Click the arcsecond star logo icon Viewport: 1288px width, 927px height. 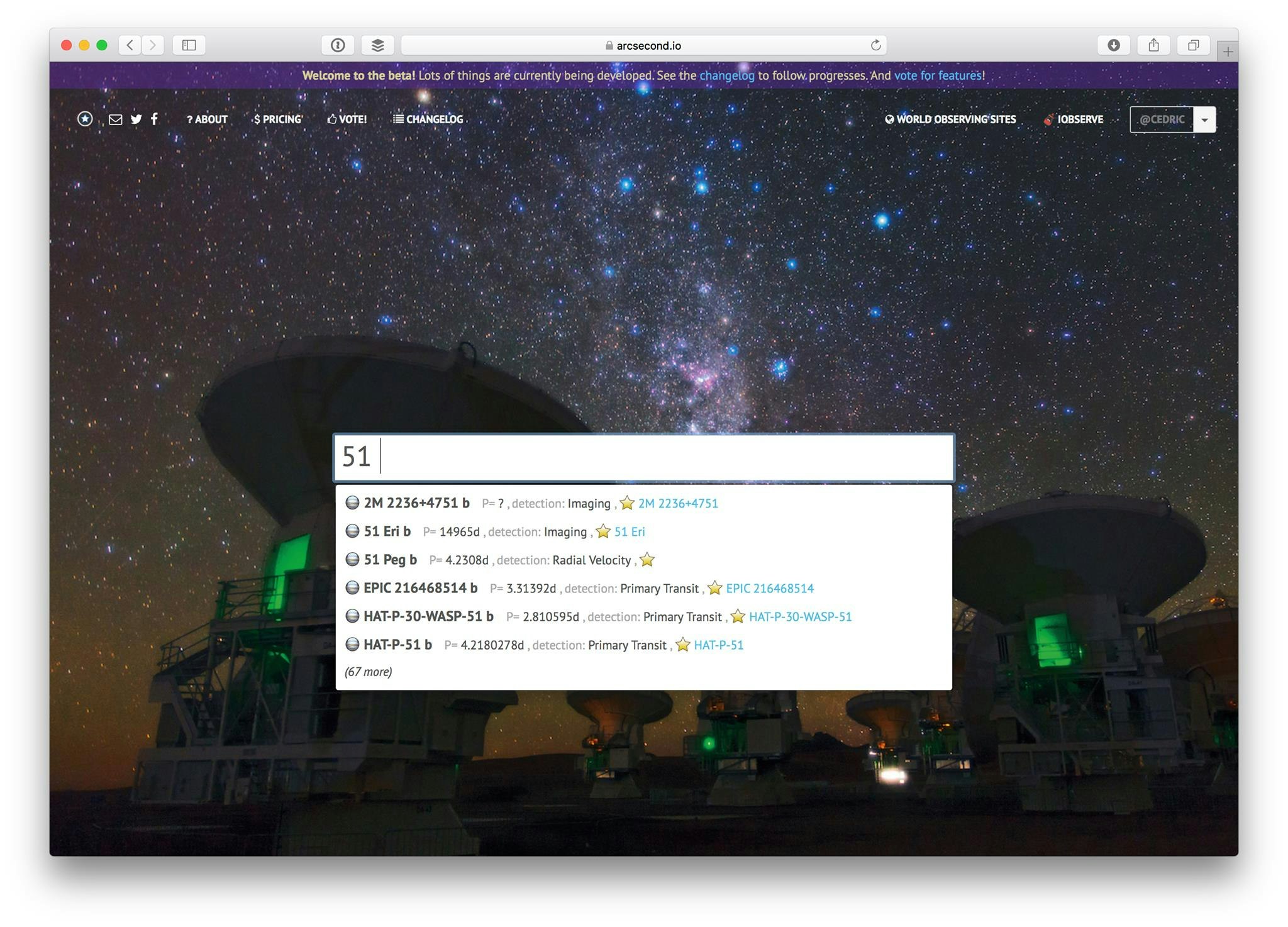pyautogui.click(x=85, y=119)
